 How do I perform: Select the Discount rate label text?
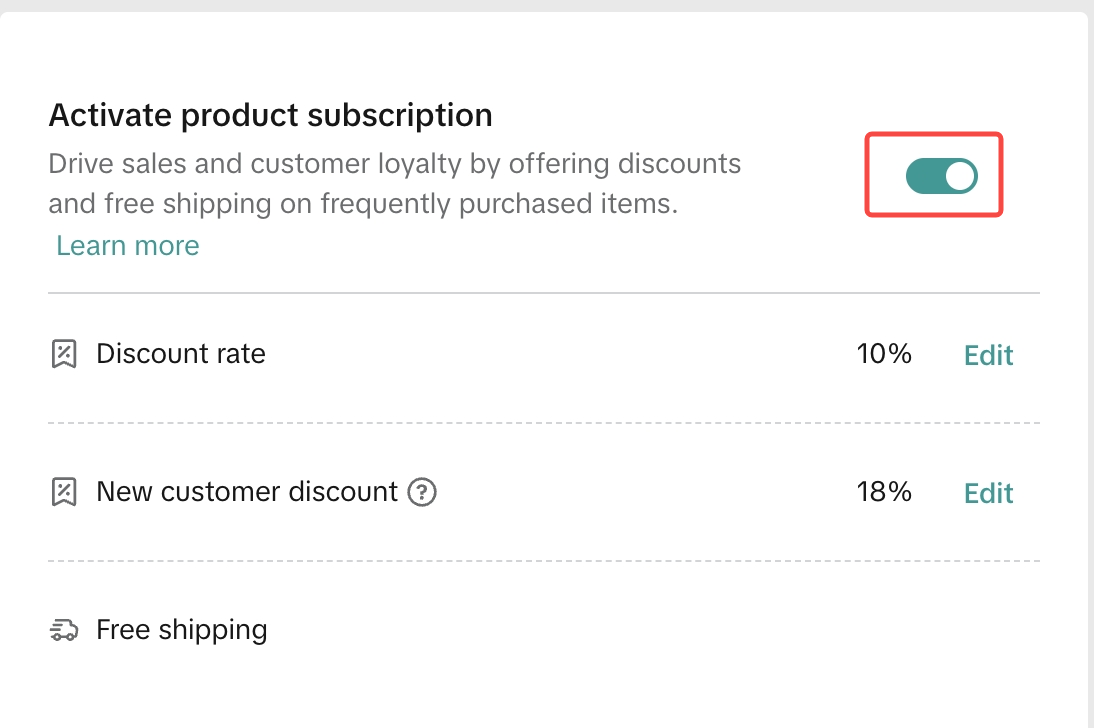click(181, 354)
